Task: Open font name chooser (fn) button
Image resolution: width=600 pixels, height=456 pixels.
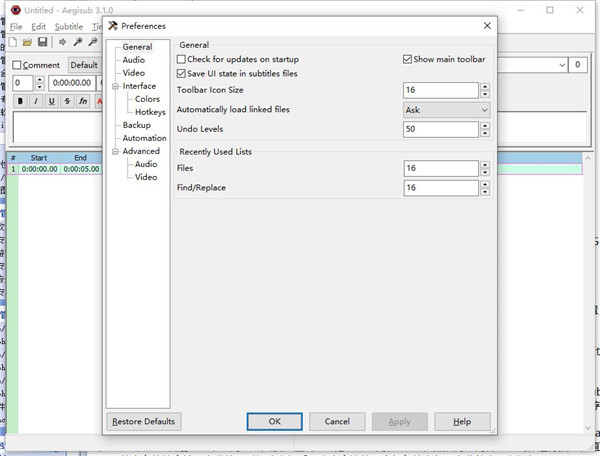Action: (x=83, y=101)
